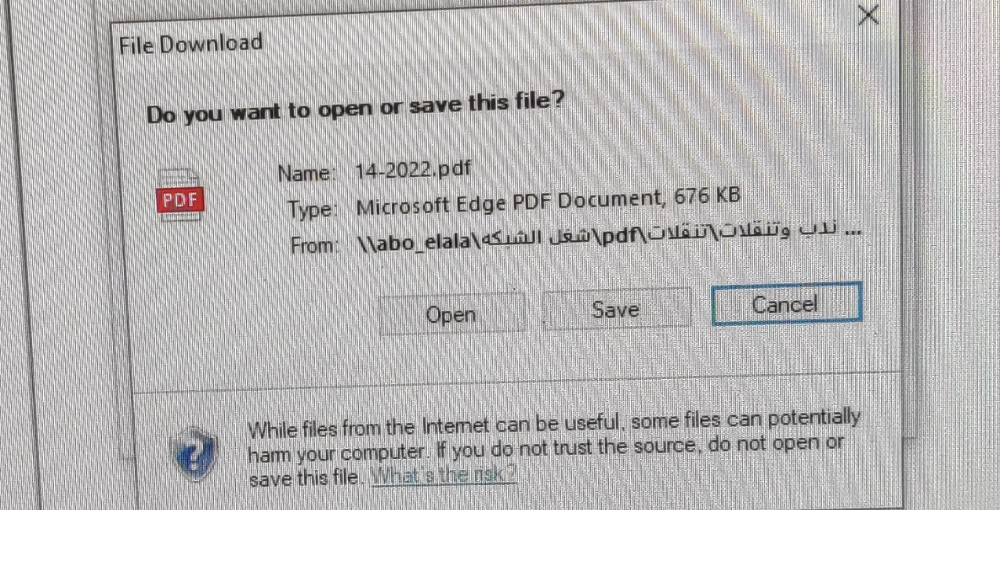Select the file name 14-2022.pdf text

(413, 170)
